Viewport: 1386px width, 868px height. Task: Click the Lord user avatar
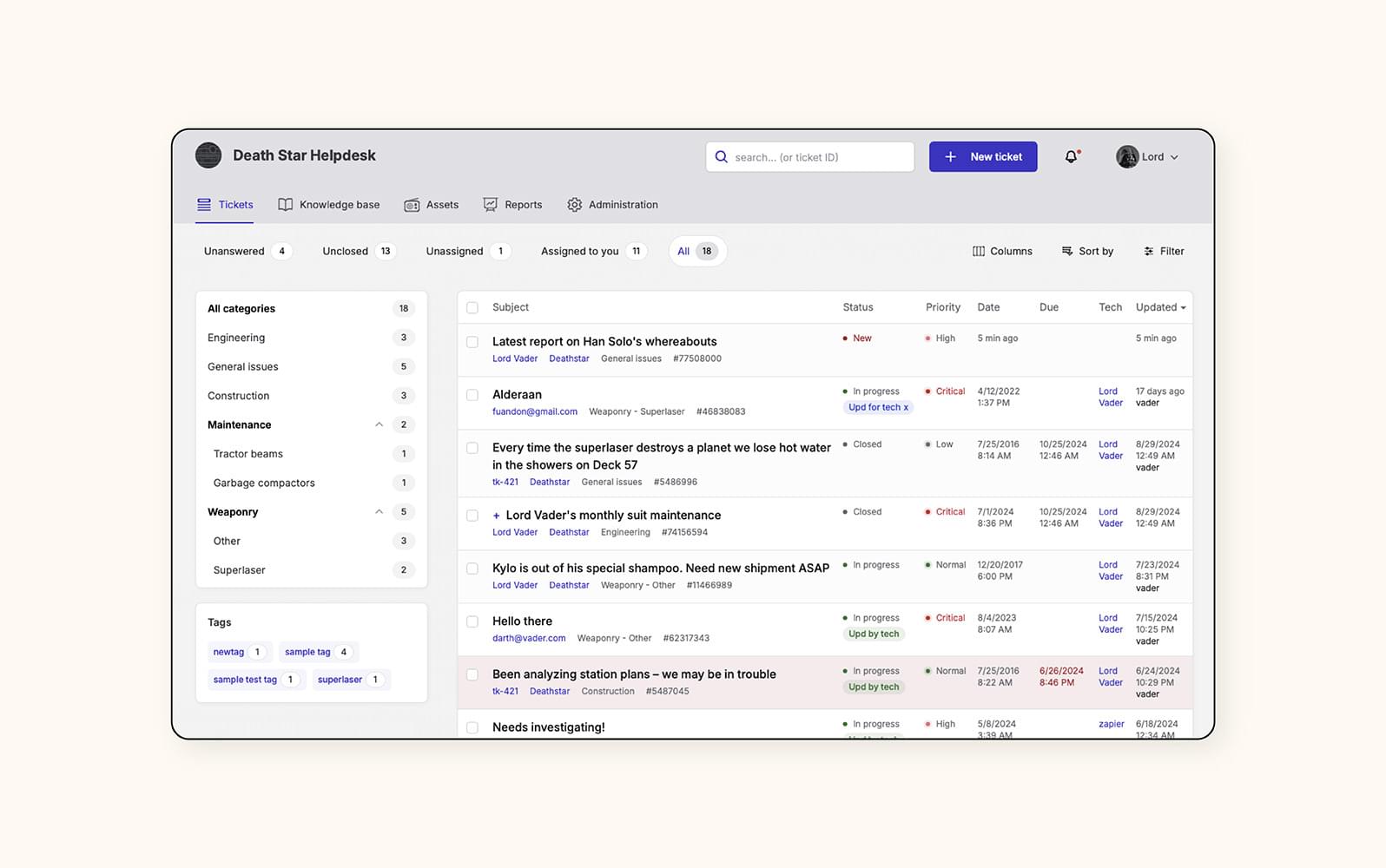[x=1127, y=157]
